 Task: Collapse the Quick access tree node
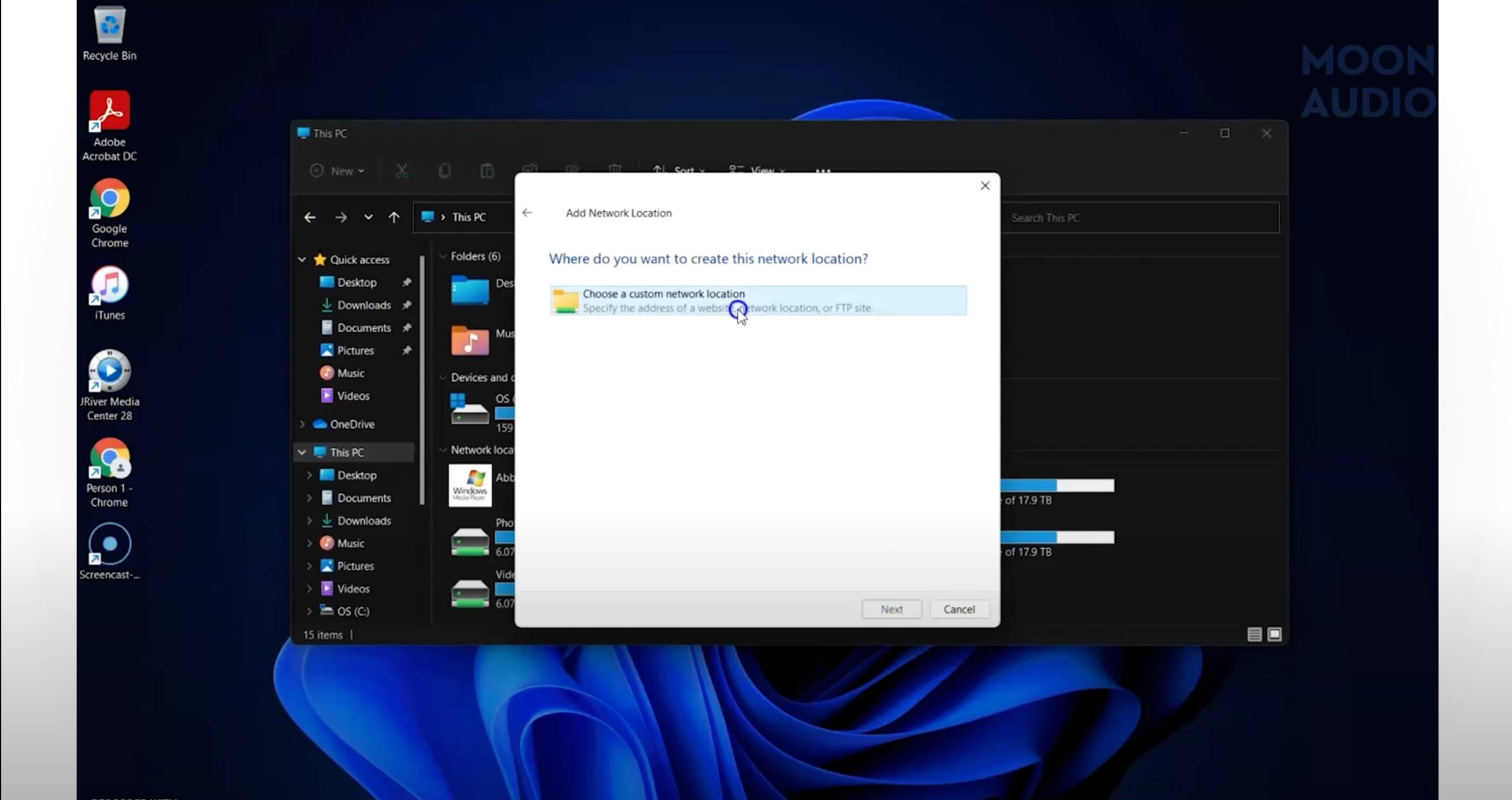[302, 259]
